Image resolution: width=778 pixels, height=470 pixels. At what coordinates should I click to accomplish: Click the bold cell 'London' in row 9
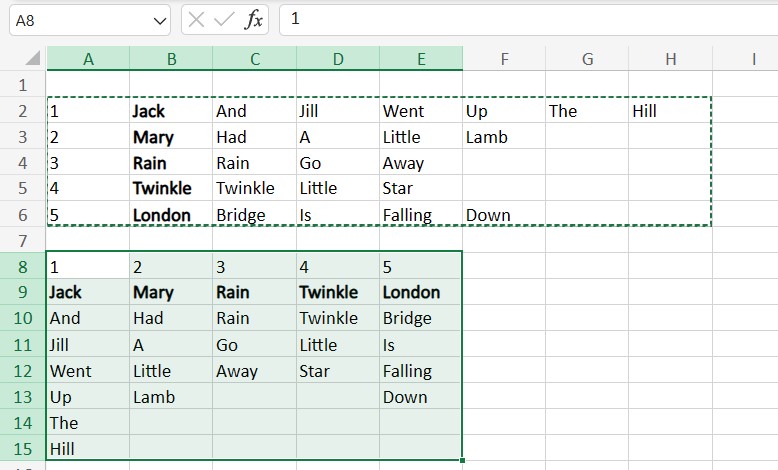tap(421, 292)
